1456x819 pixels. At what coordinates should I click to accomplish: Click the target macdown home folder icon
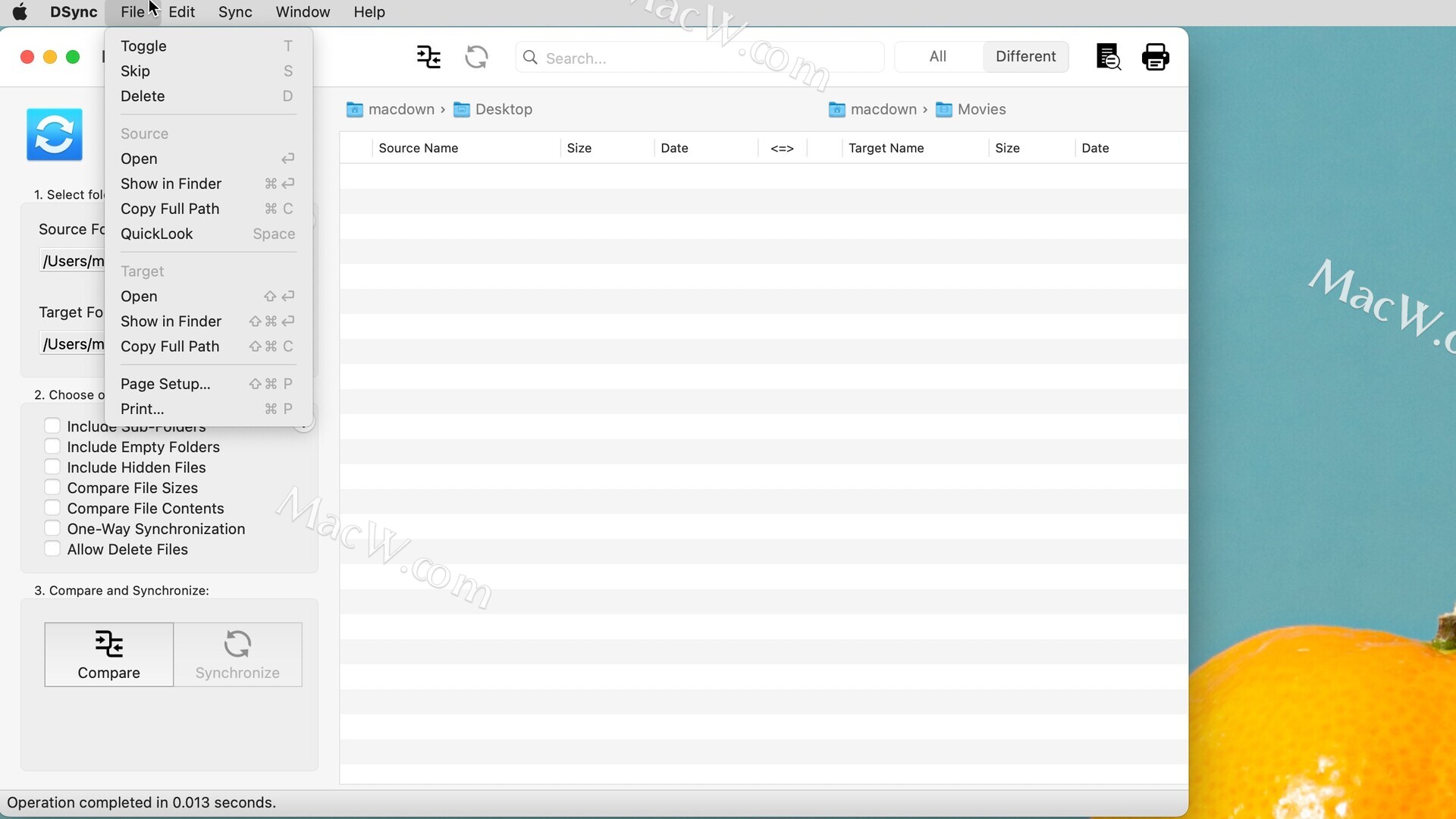coord(836,109)
